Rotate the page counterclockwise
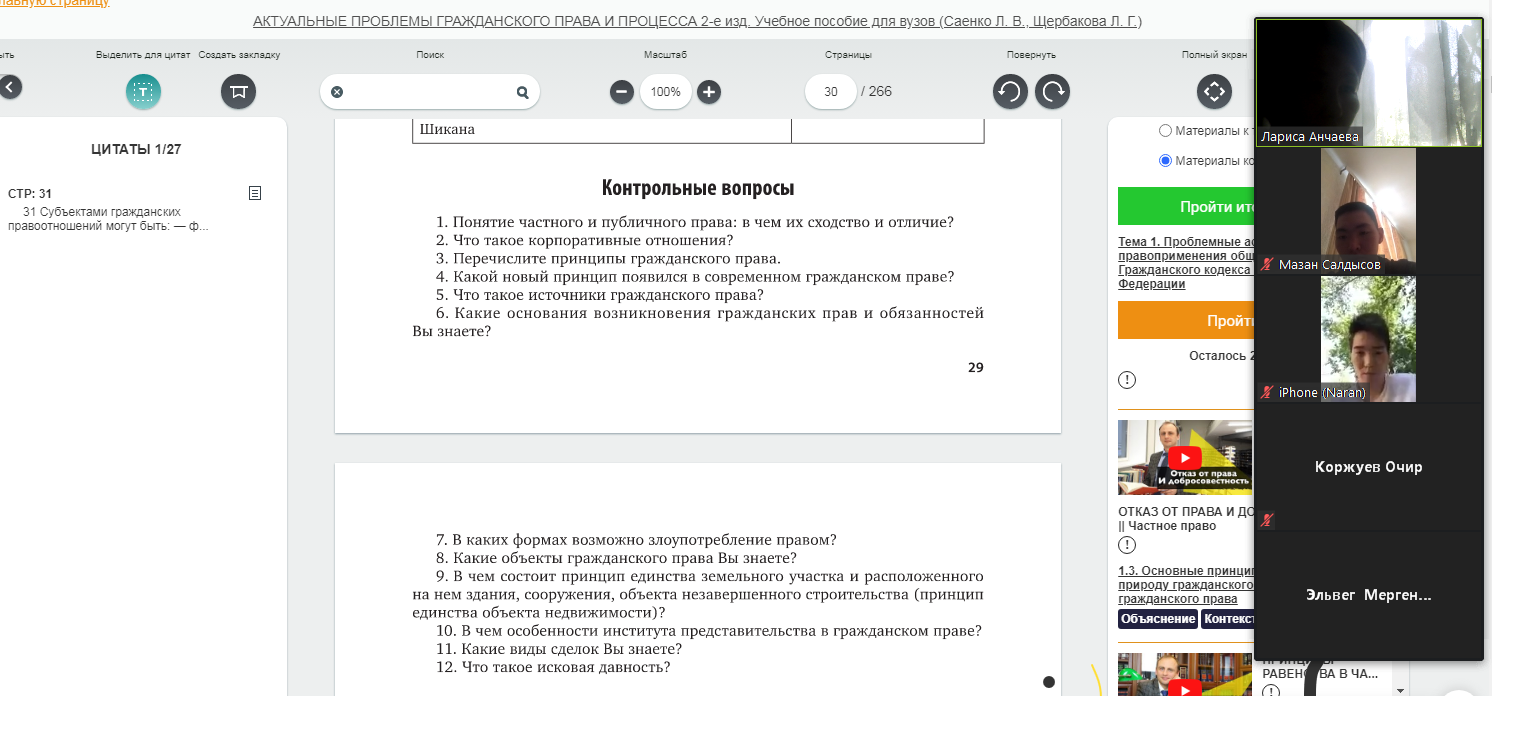The height and width of the screenshot is (750, 1514). [x=1010, y=92]
